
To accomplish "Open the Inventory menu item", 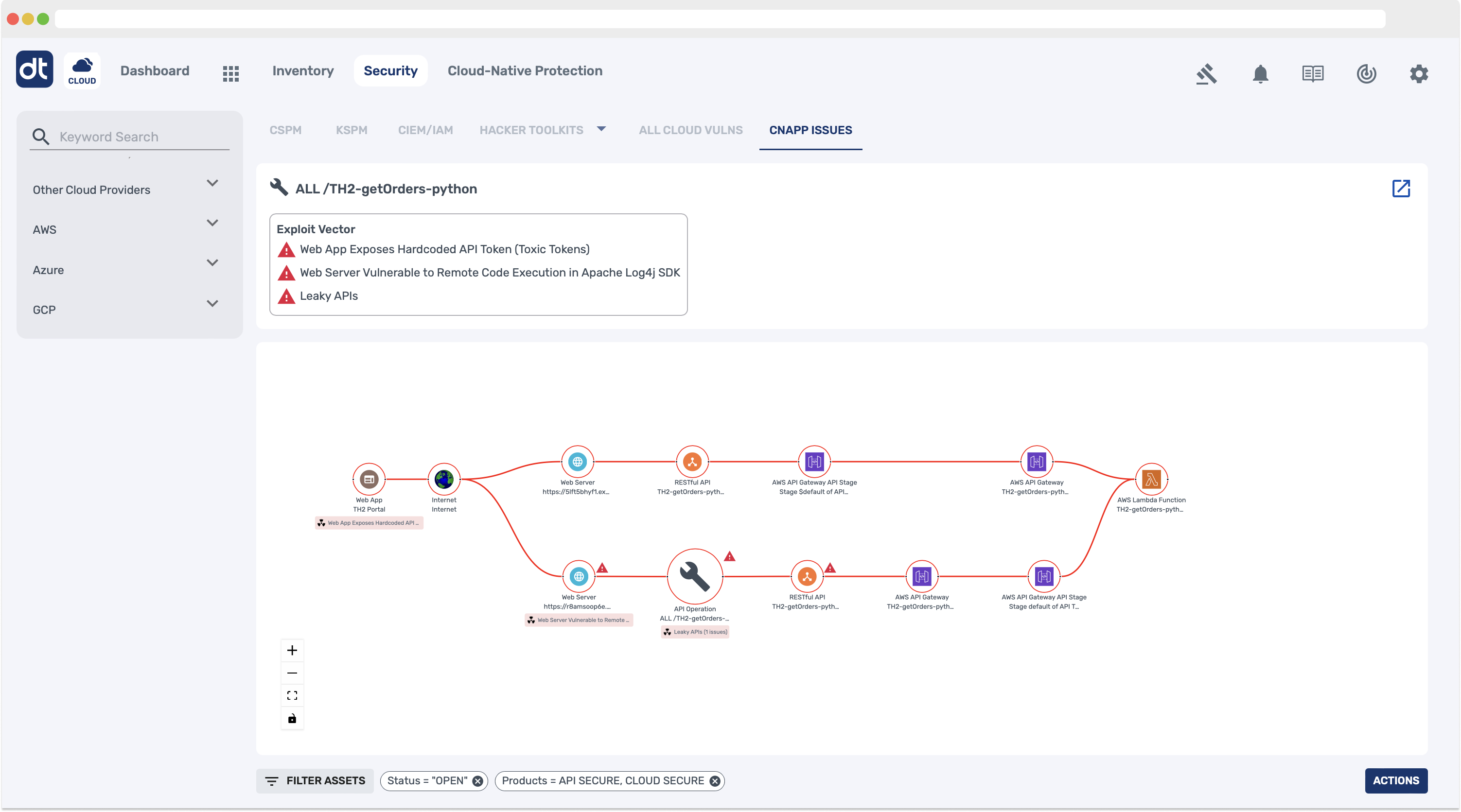I will tap(302, 71).
